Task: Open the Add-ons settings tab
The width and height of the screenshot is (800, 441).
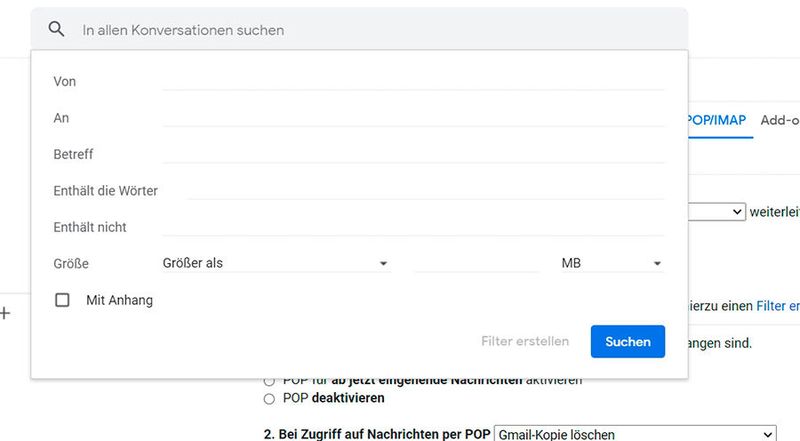Action: pyautogui.click(x=780, y=120)
